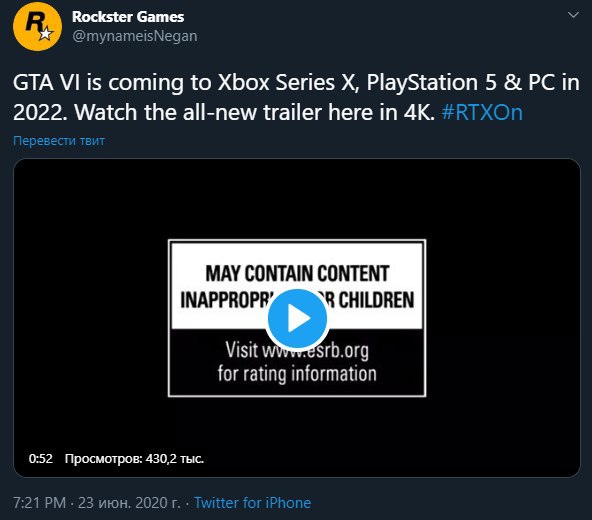592x520 pixels.
Task: Play the GTA VI trailer video
Action: coord(297,319)
